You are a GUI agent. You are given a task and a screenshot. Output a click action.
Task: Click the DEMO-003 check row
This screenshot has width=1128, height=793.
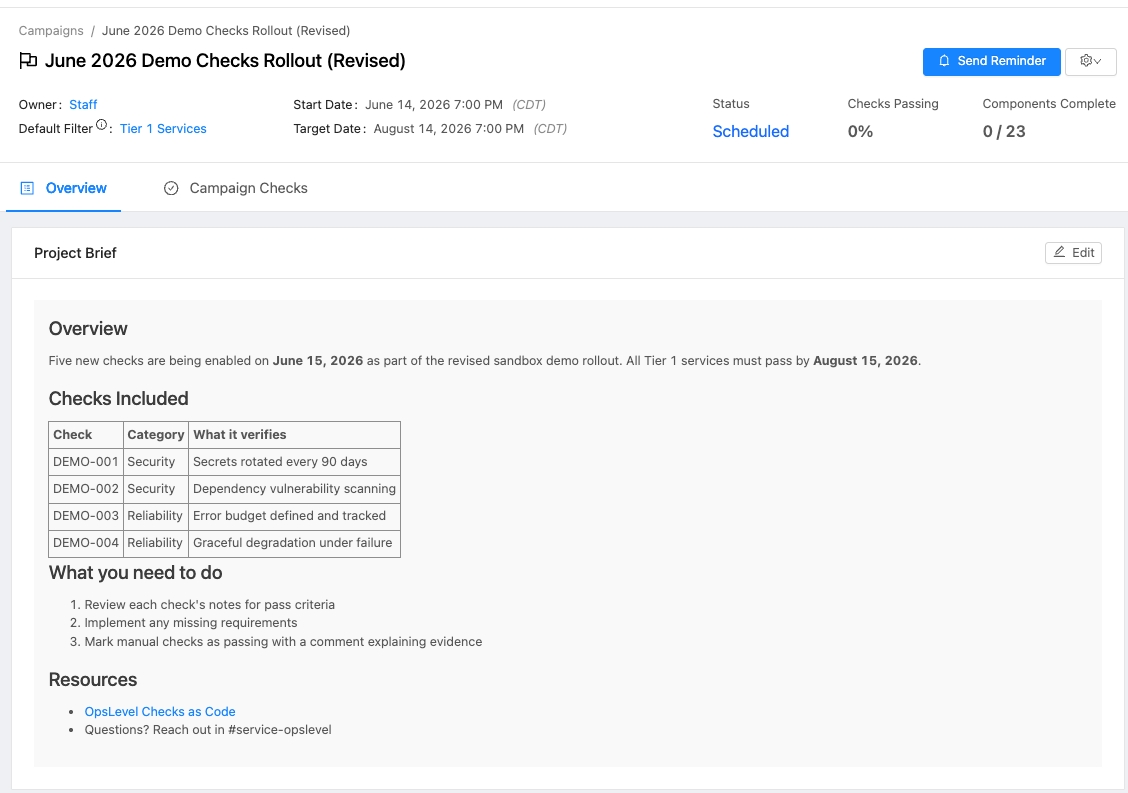pyautogui.click(x=224, y=516)
